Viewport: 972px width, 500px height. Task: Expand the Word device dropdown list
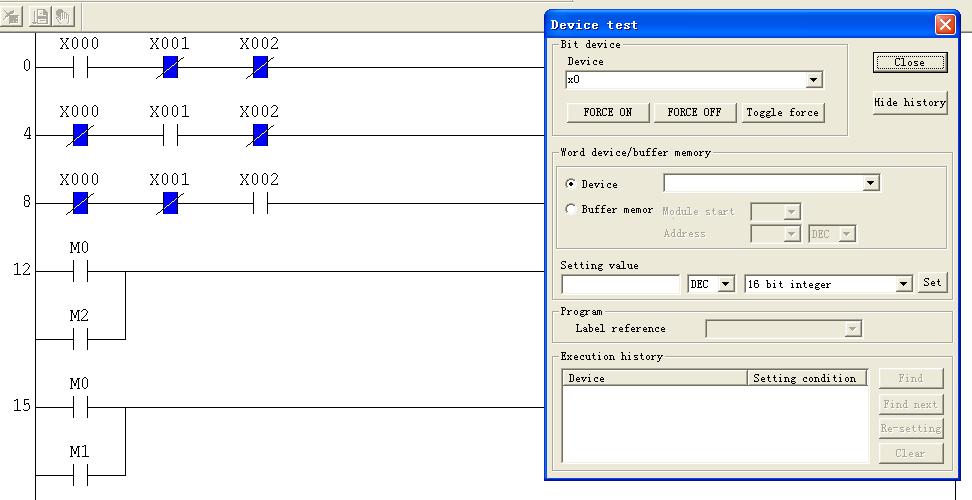pyautogui.click(x=871, y=184)
